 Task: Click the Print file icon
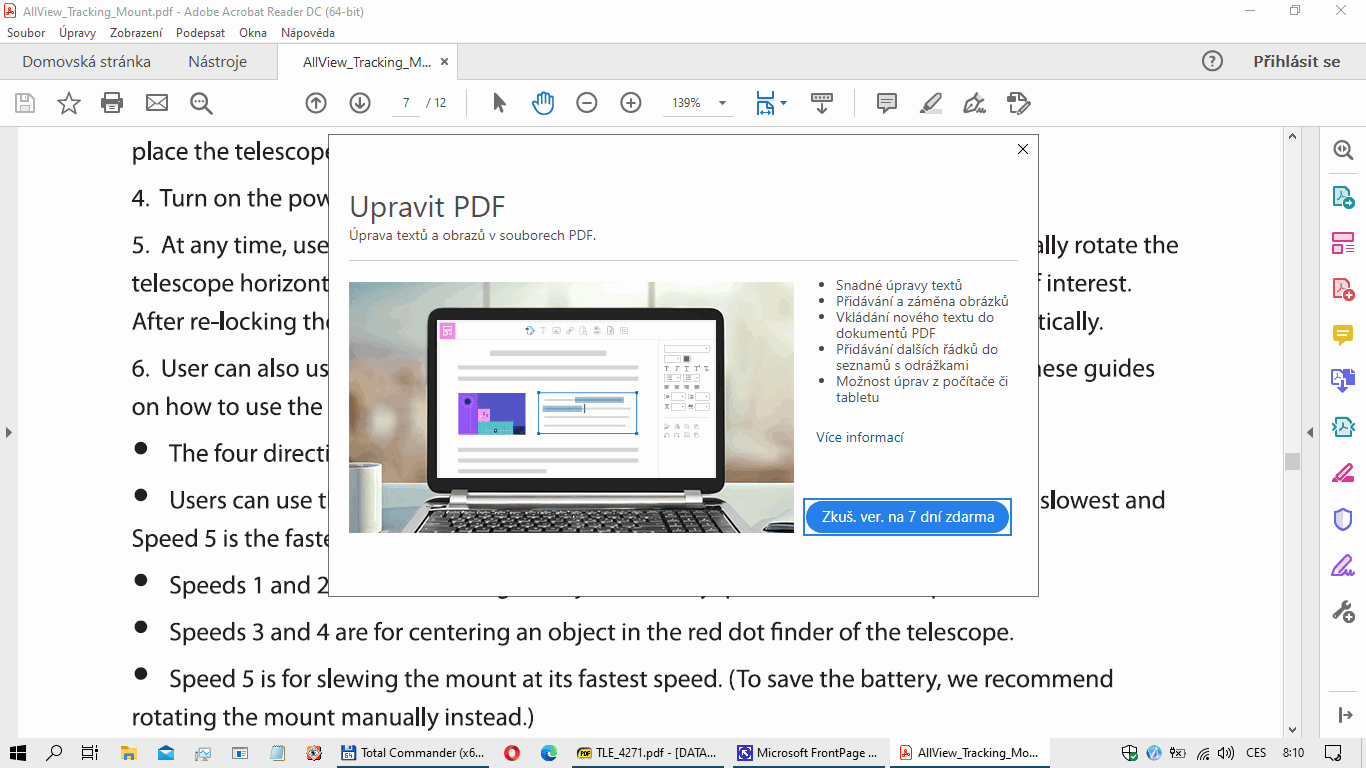pos(112,103)
